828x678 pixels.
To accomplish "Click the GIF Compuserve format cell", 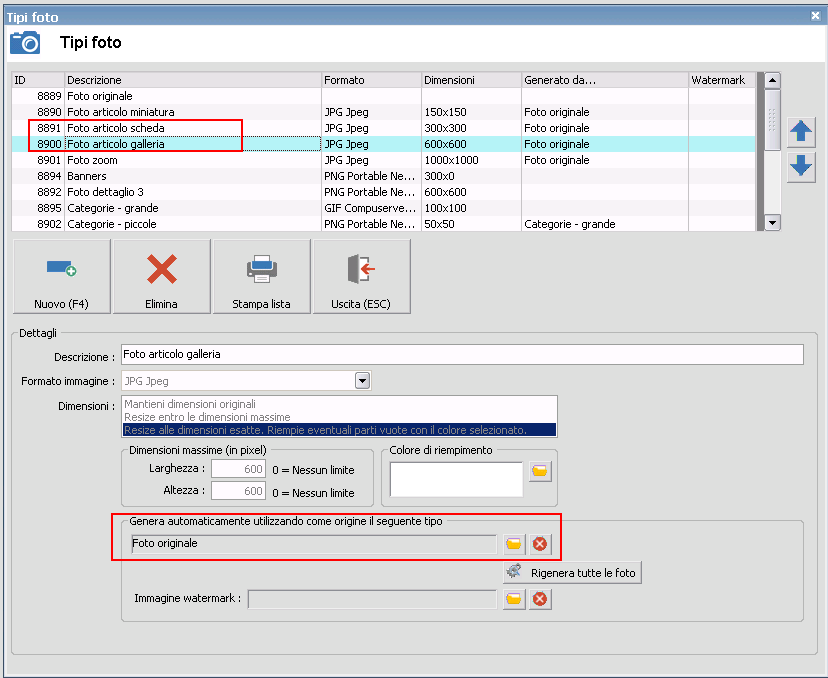I will click(x=370, y=208).
